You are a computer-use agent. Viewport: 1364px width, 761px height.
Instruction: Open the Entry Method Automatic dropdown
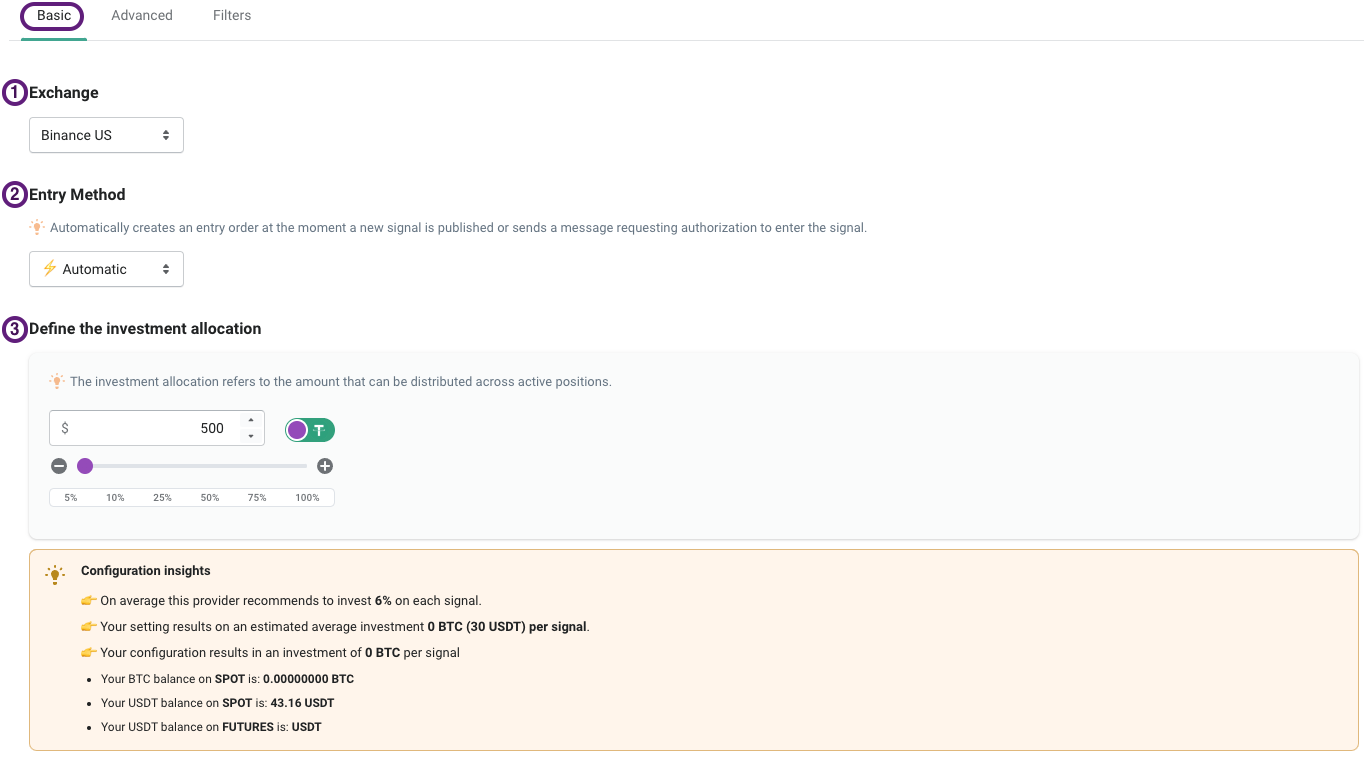click(106, 269)
